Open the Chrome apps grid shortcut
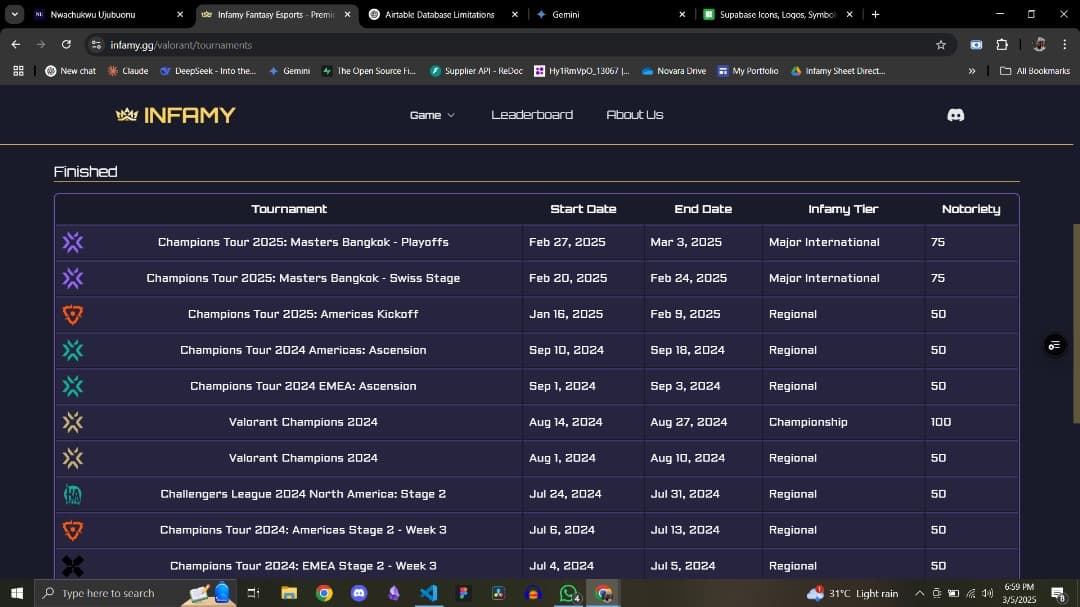The height and width of the screenshot is (607, 1080). (x=19, y=71)
